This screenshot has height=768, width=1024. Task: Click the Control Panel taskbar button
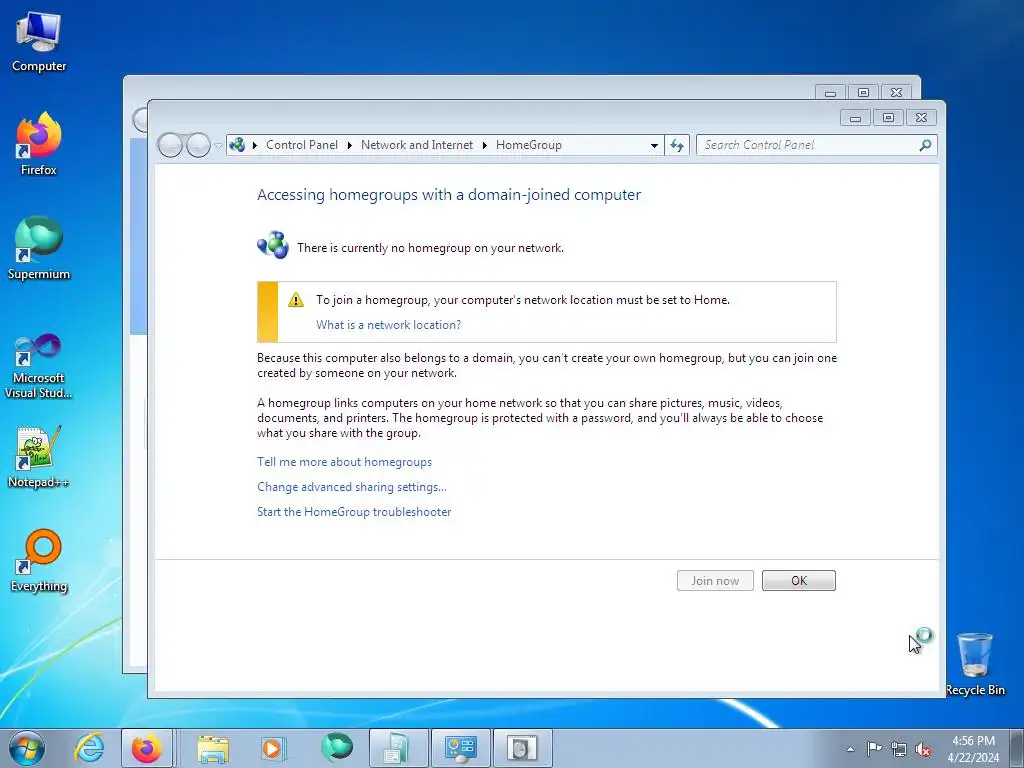click(x=460, y=748)
